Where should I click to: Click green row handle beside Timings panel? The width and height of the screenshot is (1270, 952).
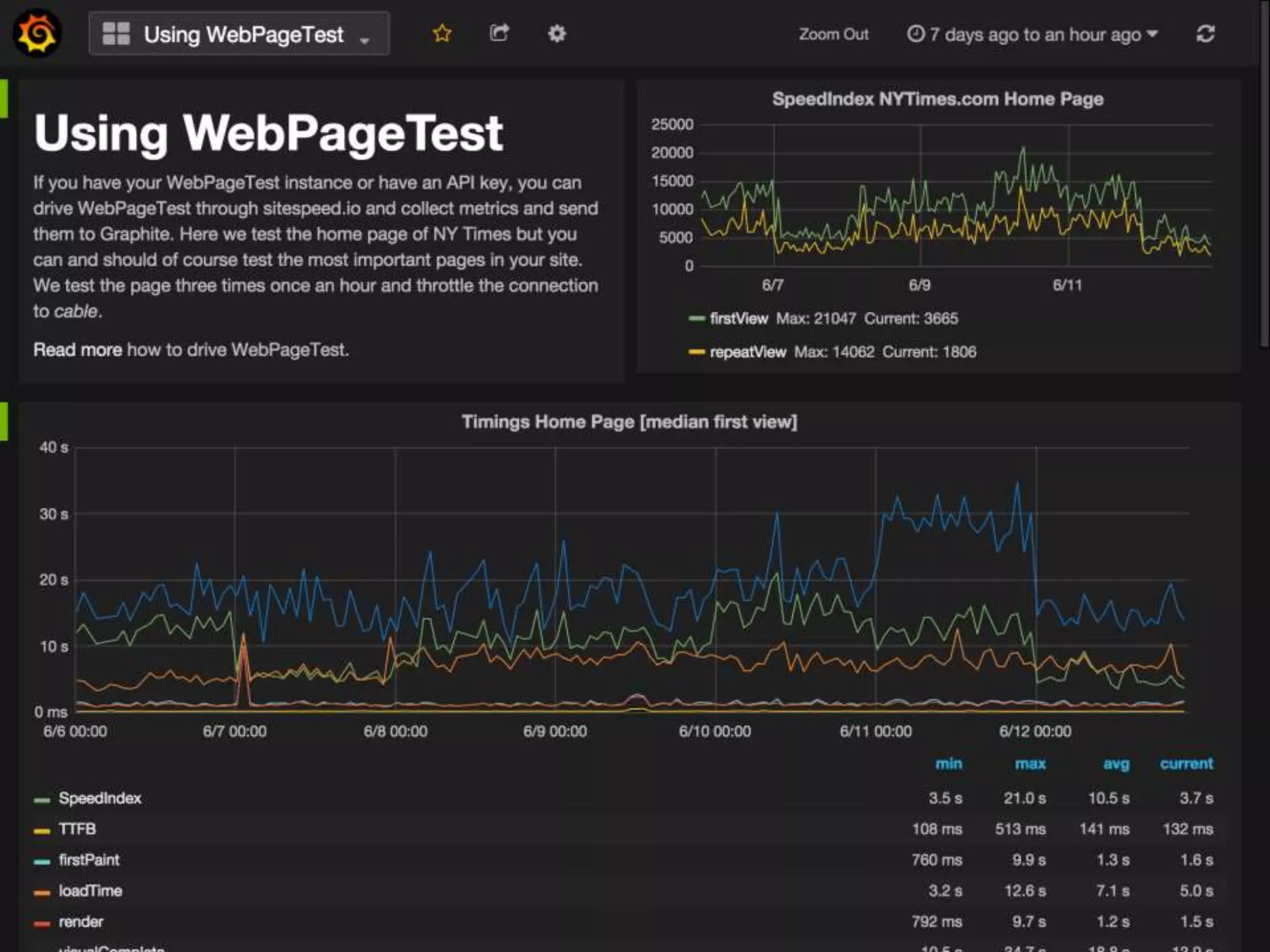[x=4, y=421]
